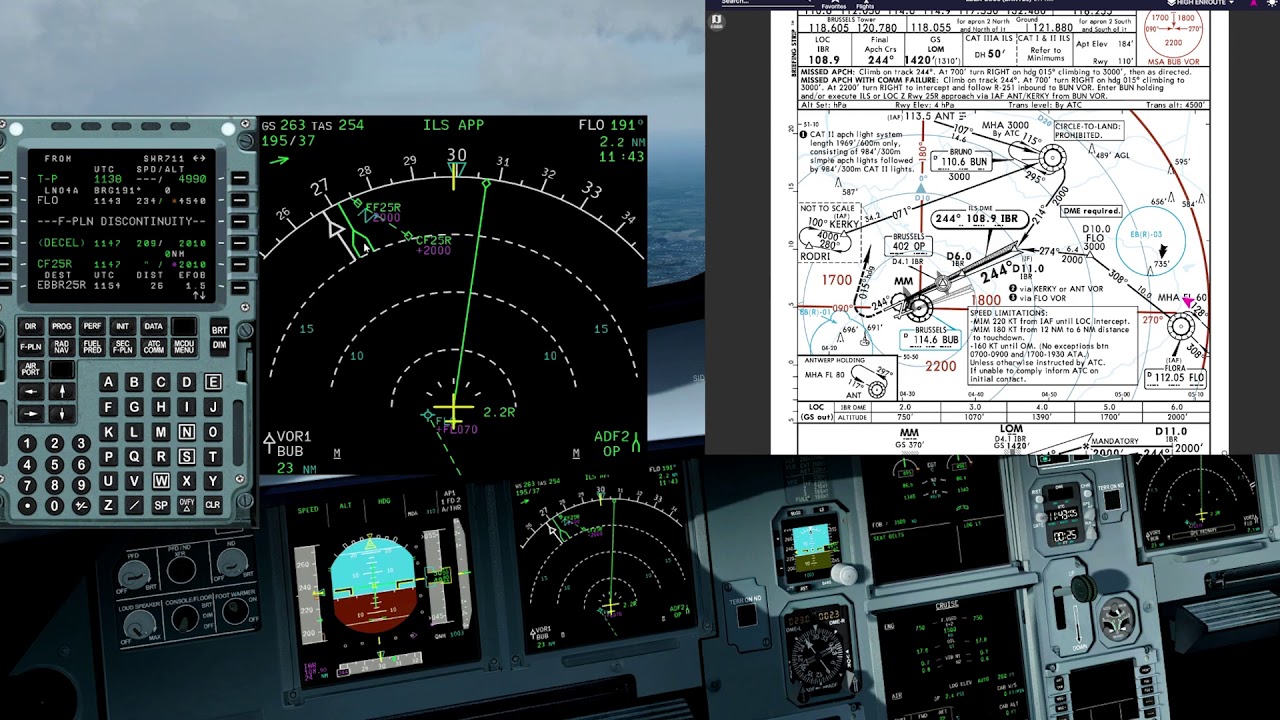
Task: Tap the number 5 key
Action: 56,464
